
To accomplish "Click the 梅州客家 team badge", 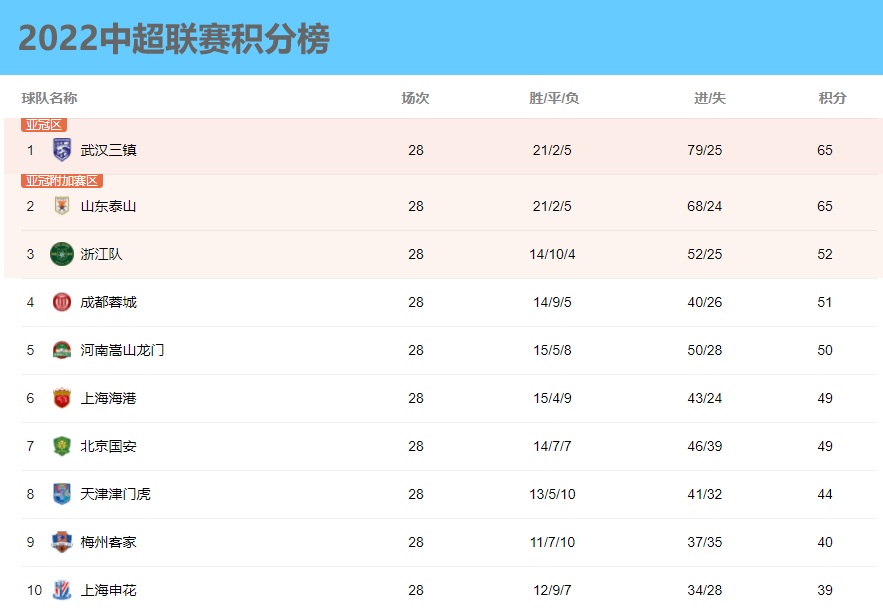I will 61,542.
